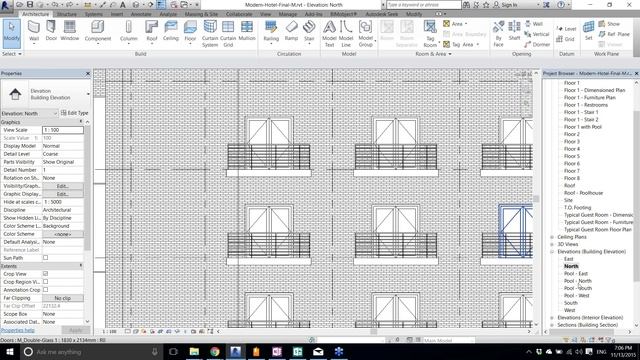Viewport: 640px width, 360px height.
Task: Open Revit from the Windows taskbar
Action: click(235, 351)
